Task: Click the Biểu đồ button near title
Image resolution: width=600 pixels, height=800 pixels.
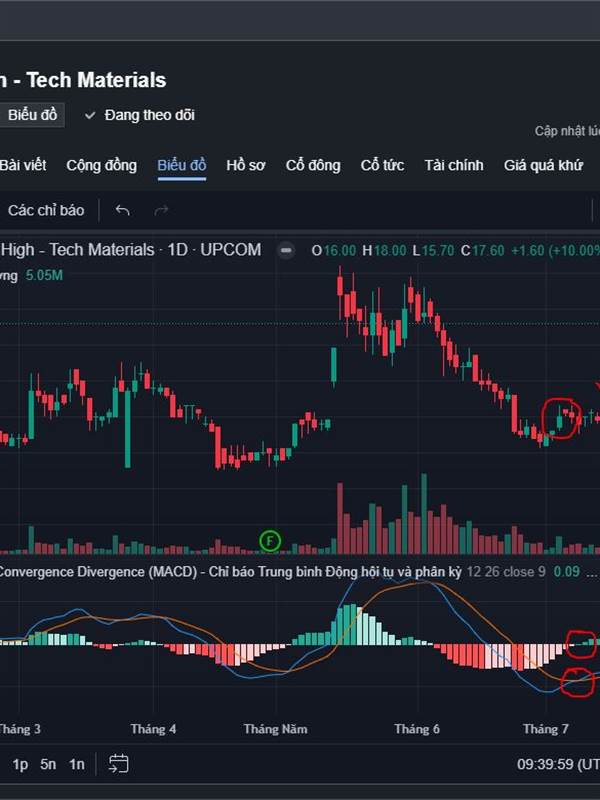Action: [32, 115]
